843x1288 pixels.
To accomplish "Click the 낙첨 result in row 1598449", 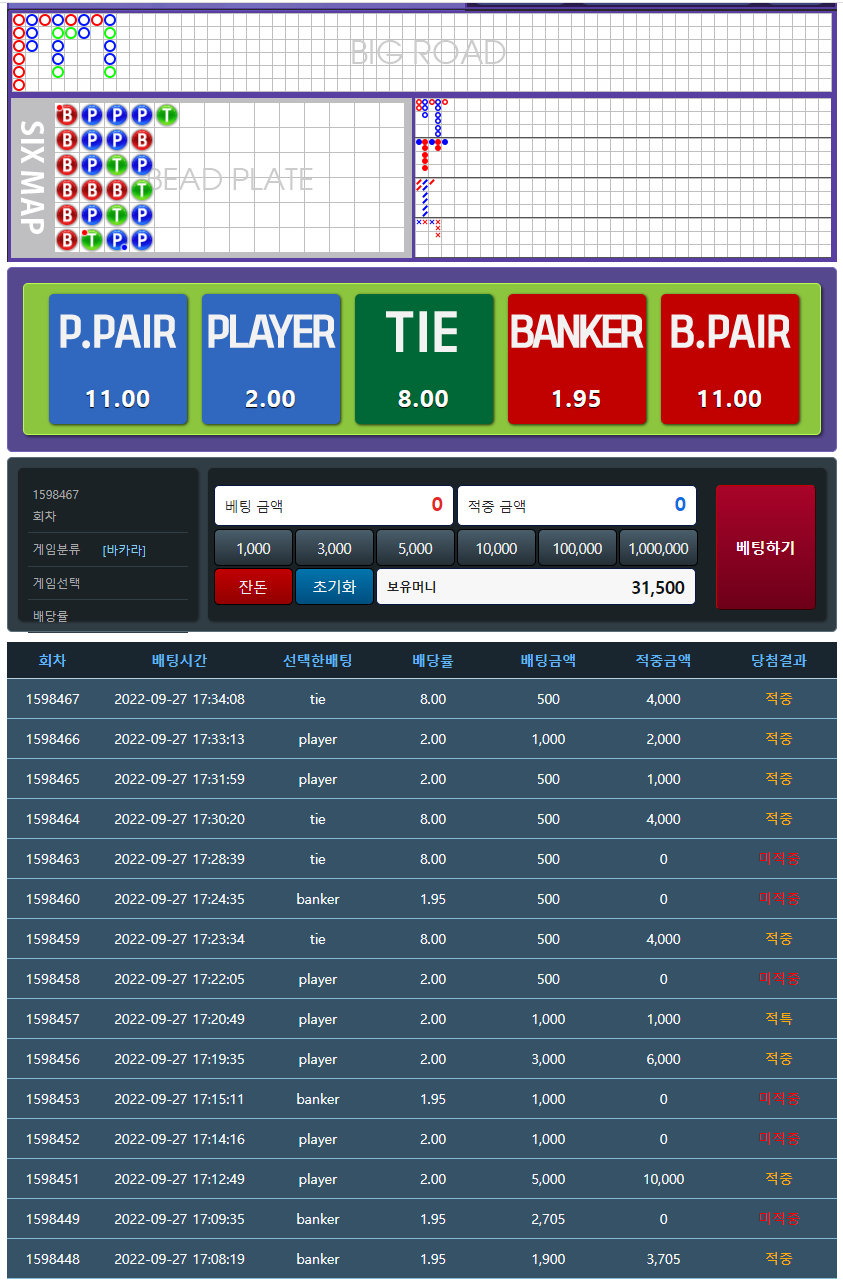I will (x=779, y=1219).
